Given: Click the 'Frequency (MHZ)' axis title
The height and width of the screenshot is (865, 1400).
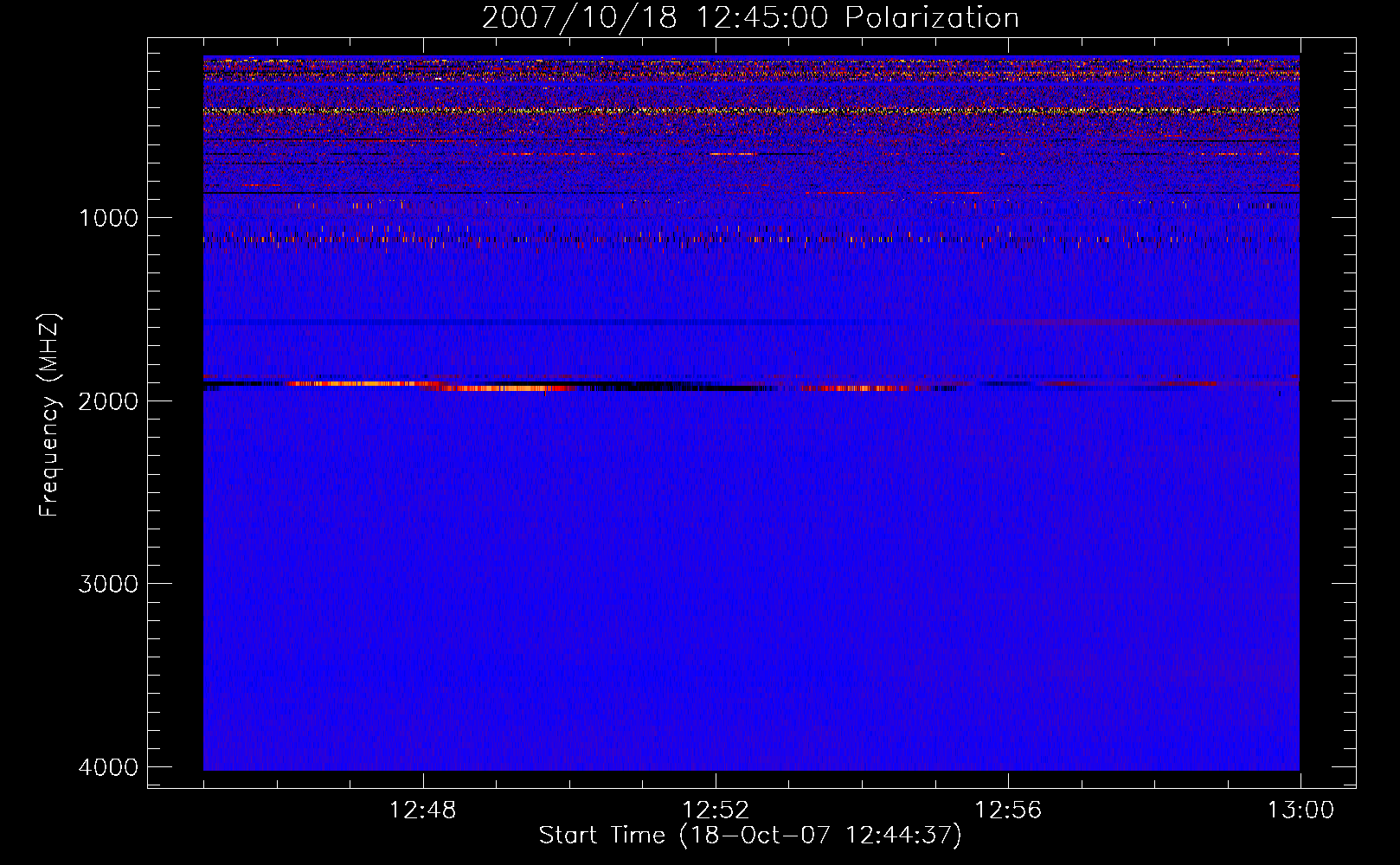Looking at the screenshot, I should 50,414.
